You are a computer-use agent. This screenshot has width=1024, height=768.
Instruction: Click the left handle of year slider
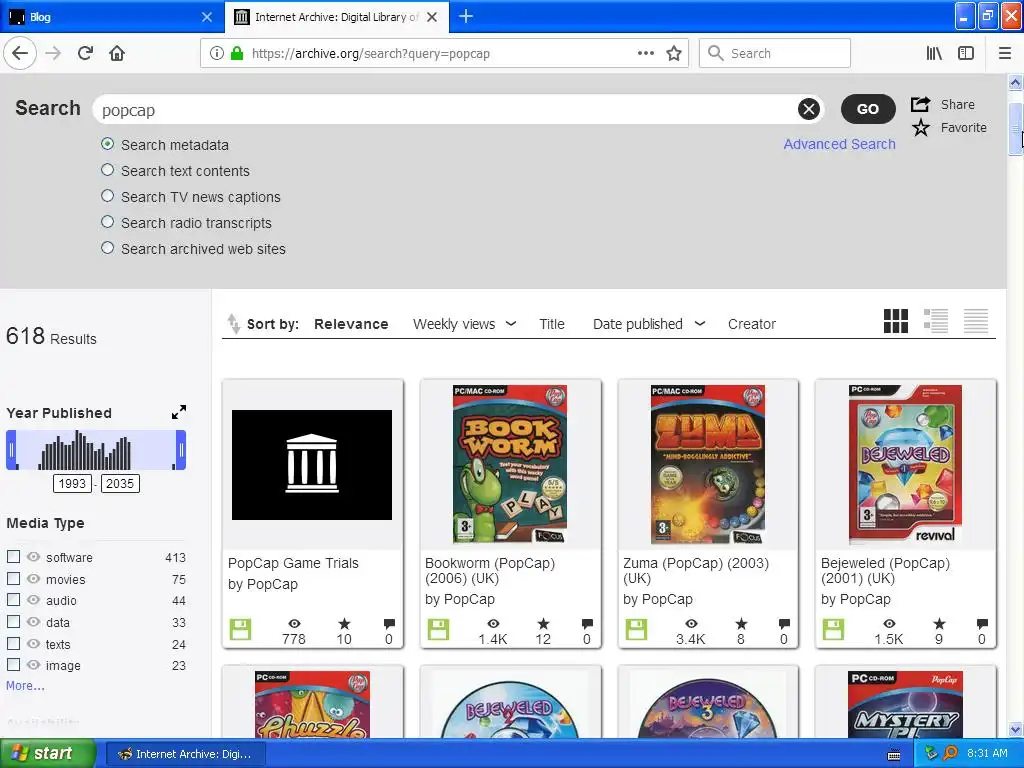coord(11,450)
